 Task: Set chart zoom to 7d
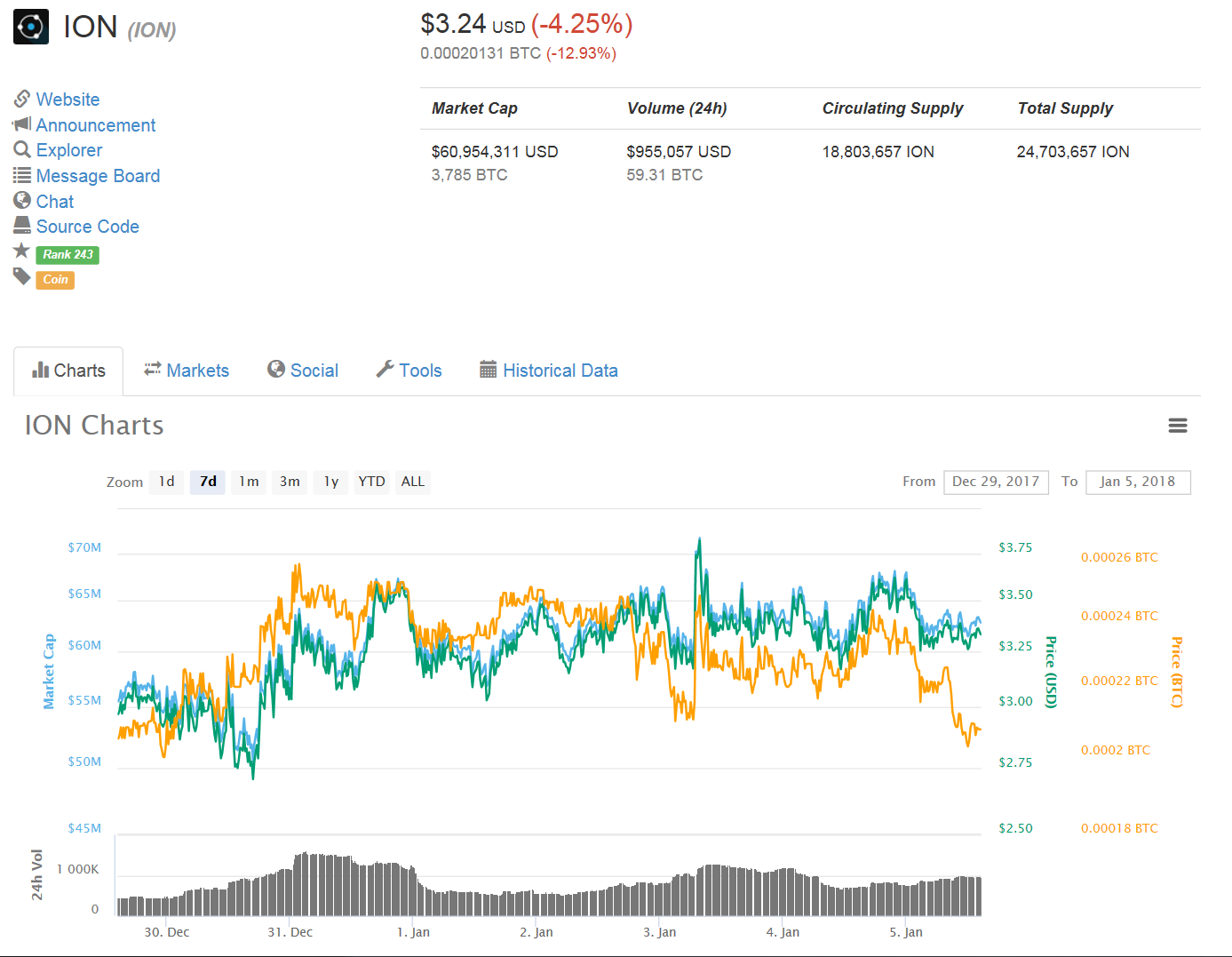point(208,482)
